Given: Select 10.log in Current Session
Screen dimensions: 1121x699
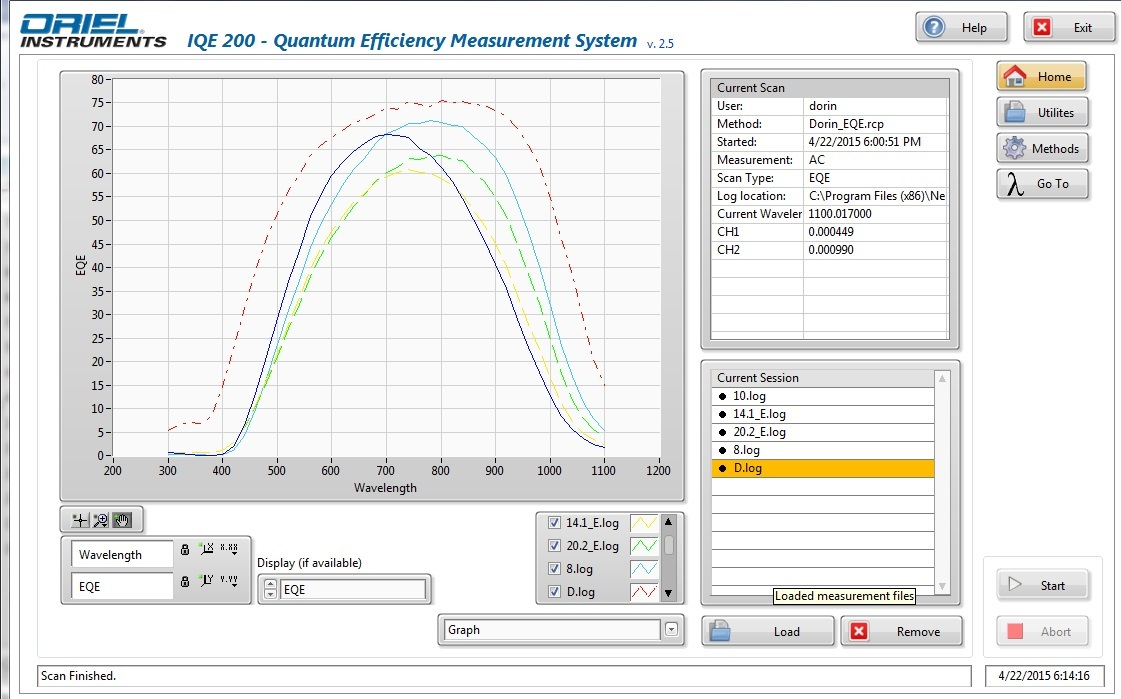Looking at the screenshot, I should (x=823, y=396).
